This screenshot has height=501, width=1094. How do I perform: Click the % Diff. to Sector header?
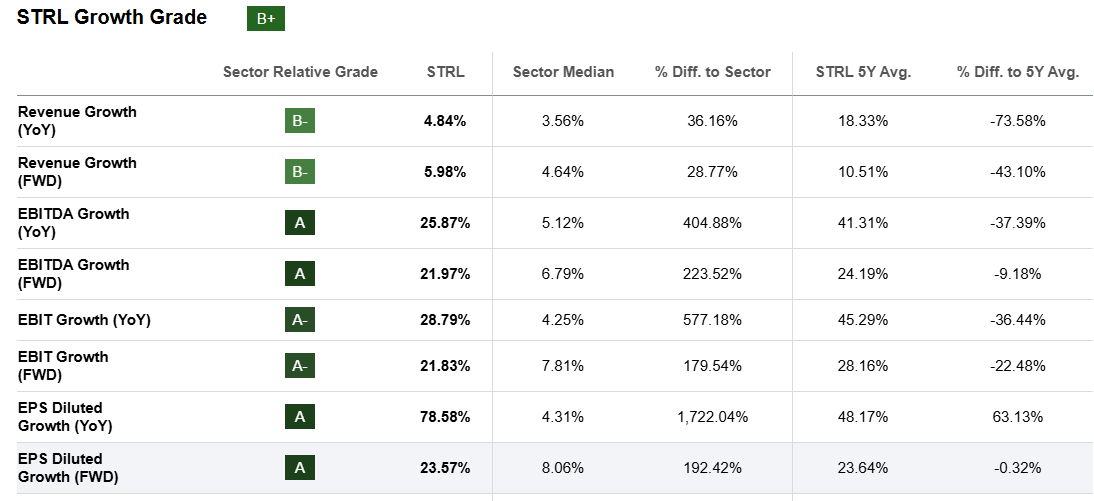713,72
